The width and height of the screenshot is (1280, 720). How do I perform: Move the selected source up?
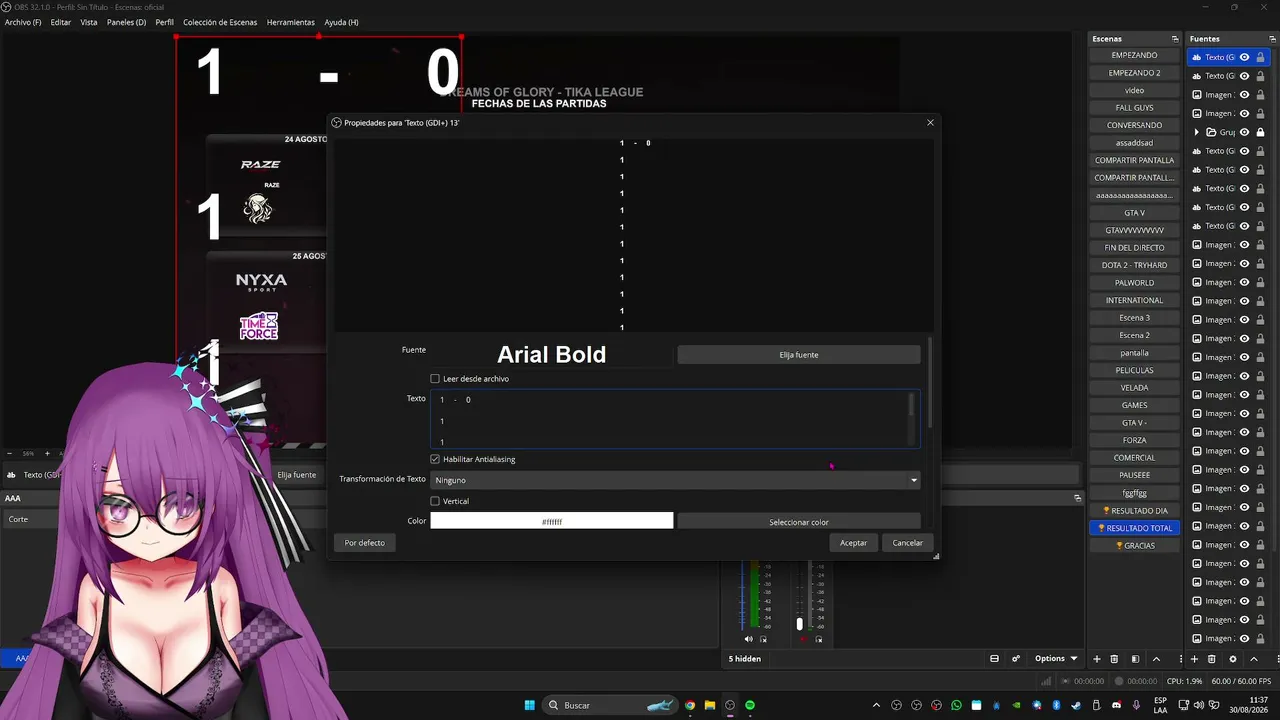(x=1254, y=659)
